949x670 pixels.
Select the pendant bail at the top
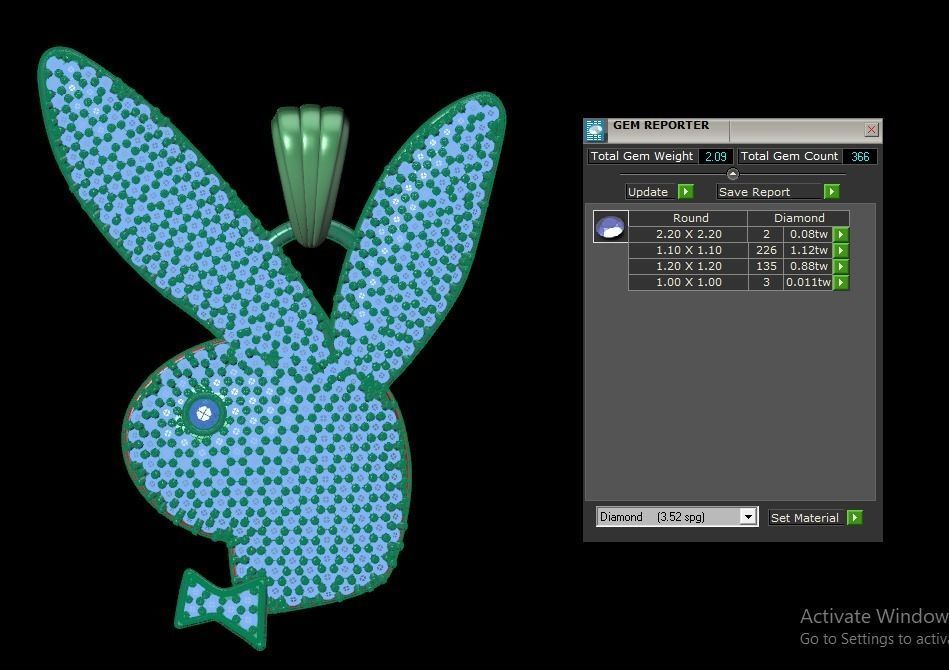pos(310,176)
